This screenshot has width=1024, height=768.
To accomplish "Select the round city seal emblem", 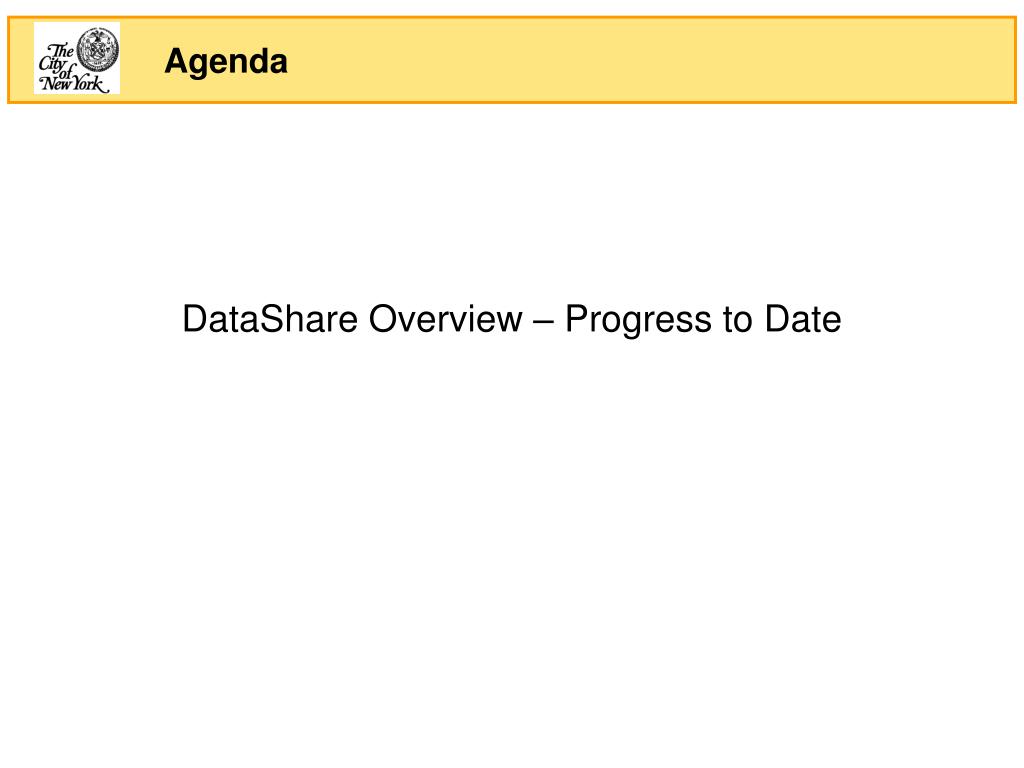I will pyautogui.click(x=98, y=49).
